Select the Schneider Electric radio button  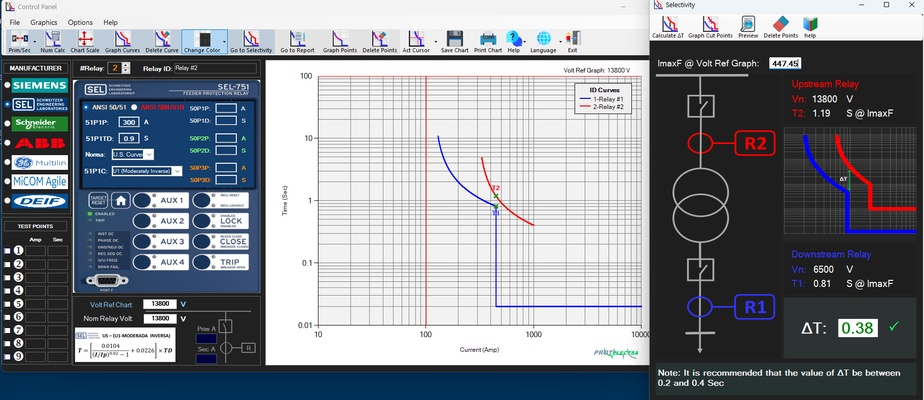point(7,124)
